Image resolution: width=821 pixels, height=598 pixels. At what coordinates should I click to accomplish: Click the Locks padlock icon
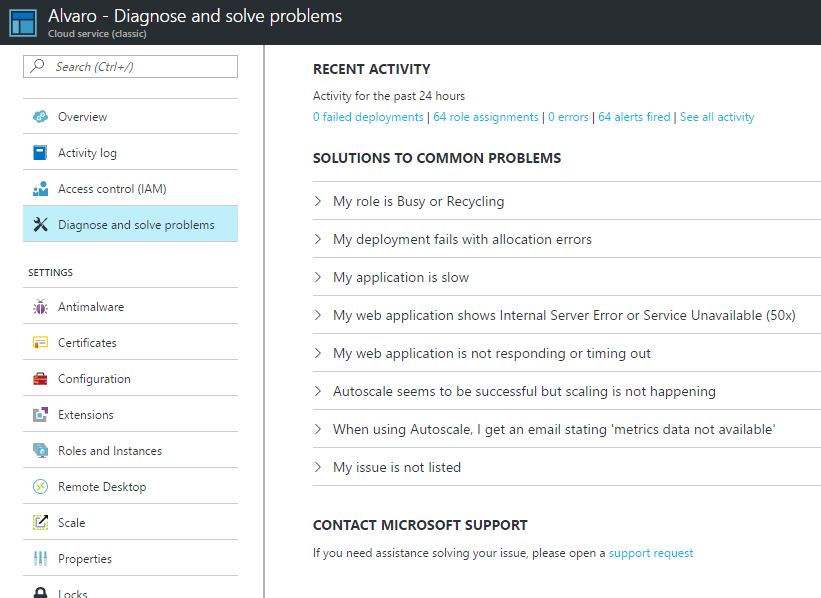pos(40,593)
